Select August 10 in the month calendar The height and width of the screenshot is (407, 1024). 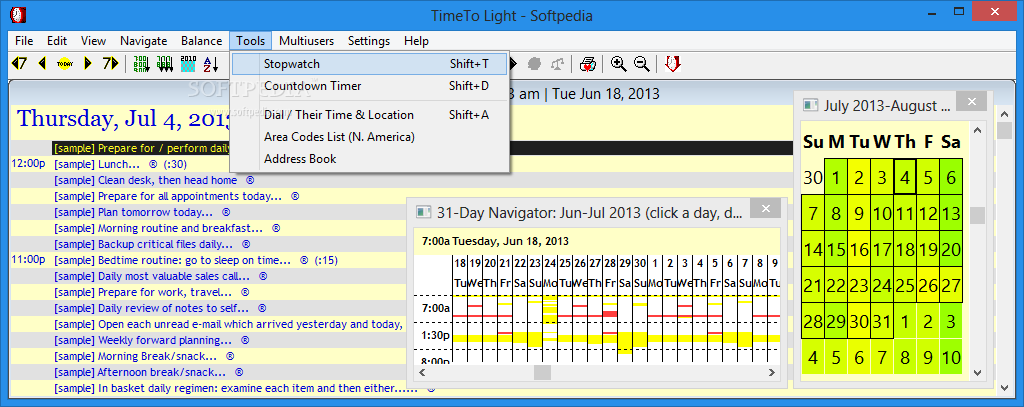click(952, 357)
